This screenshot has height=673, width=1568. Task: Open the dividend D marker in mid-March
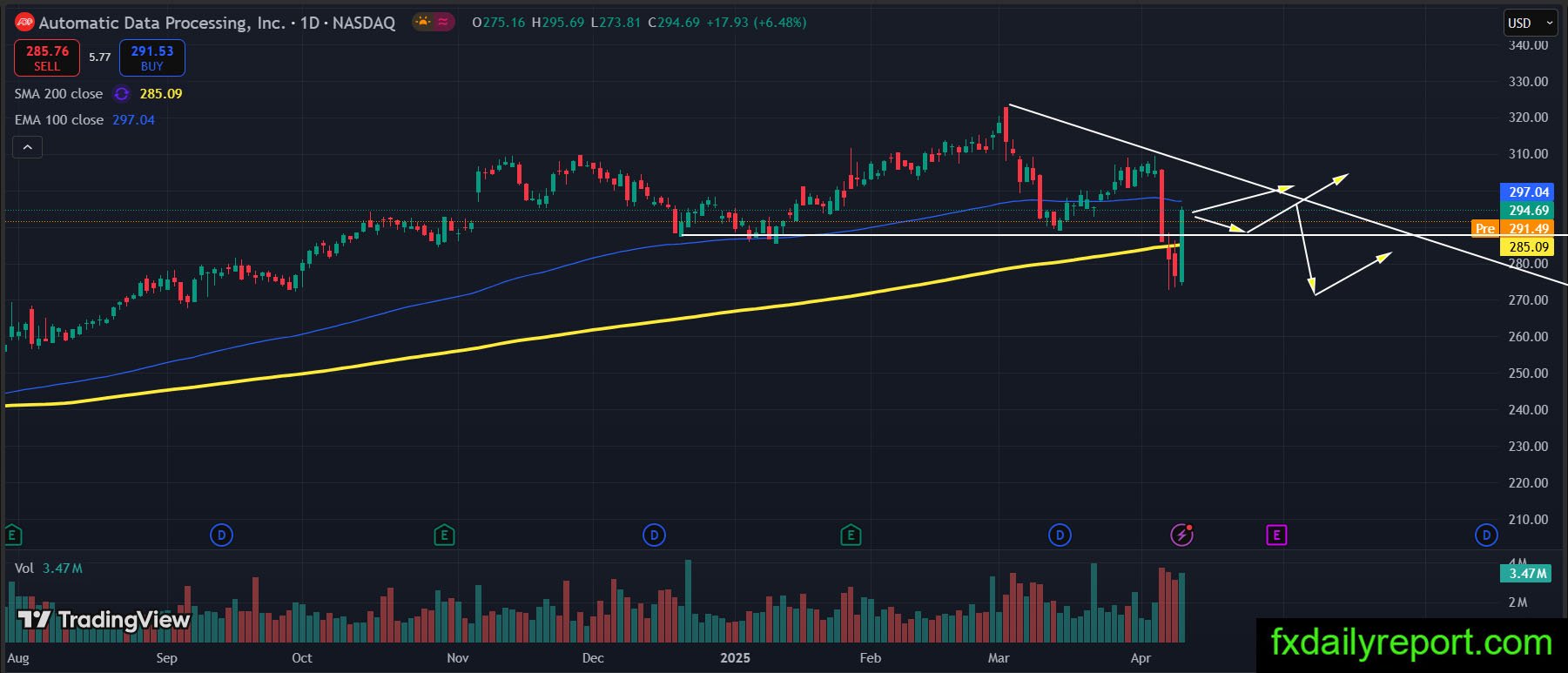(x=1060, y=535)
